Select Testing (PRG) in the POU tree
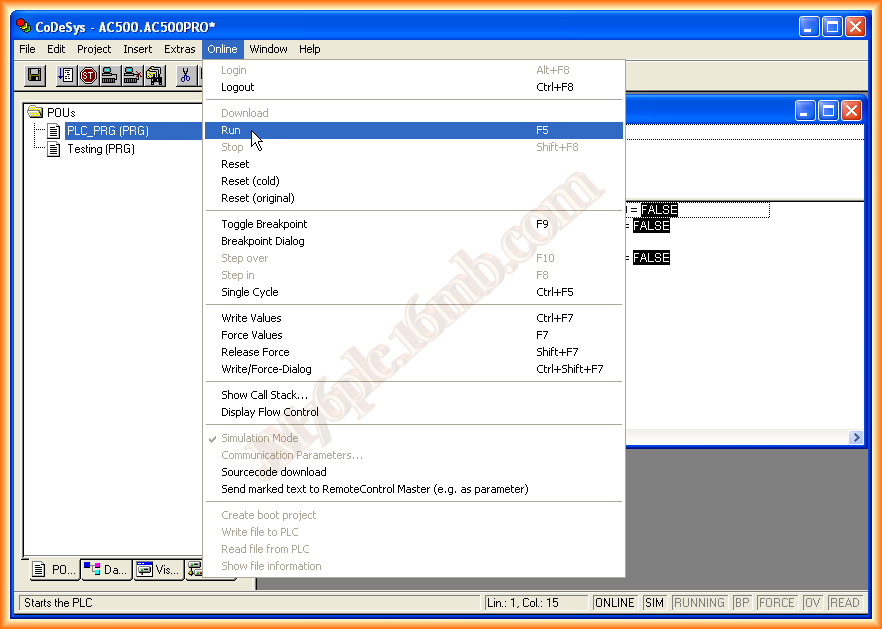Screen dimensions: 882x629 (x=100, y=149)
